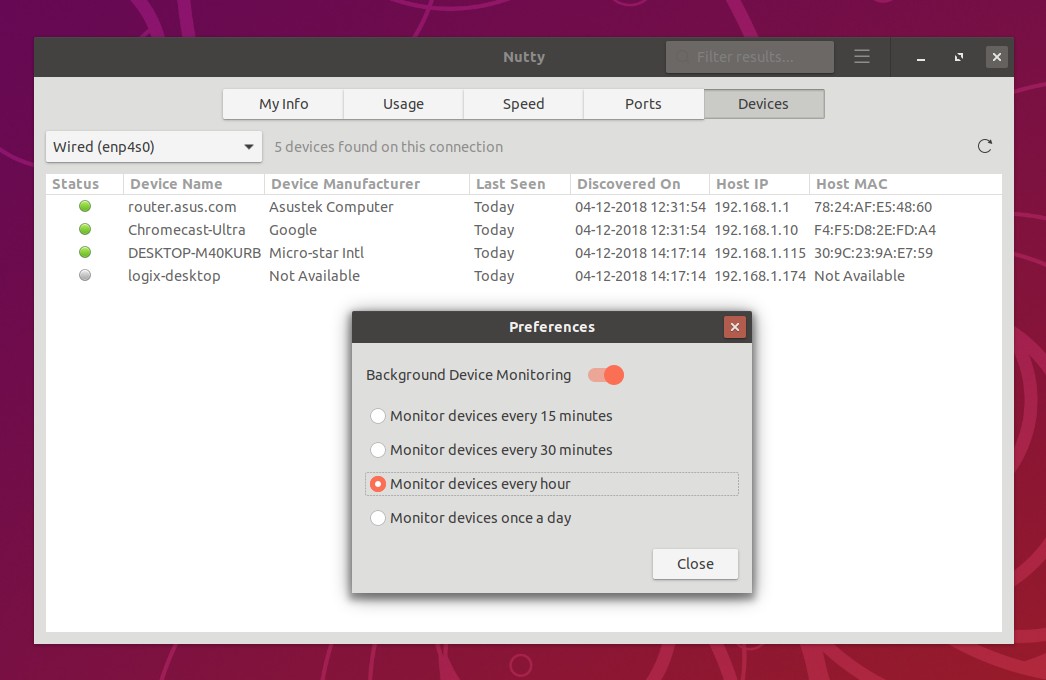Click the gray status dot for logix-desktop
The image size is (1046, 680).
(x=85, y=275)
